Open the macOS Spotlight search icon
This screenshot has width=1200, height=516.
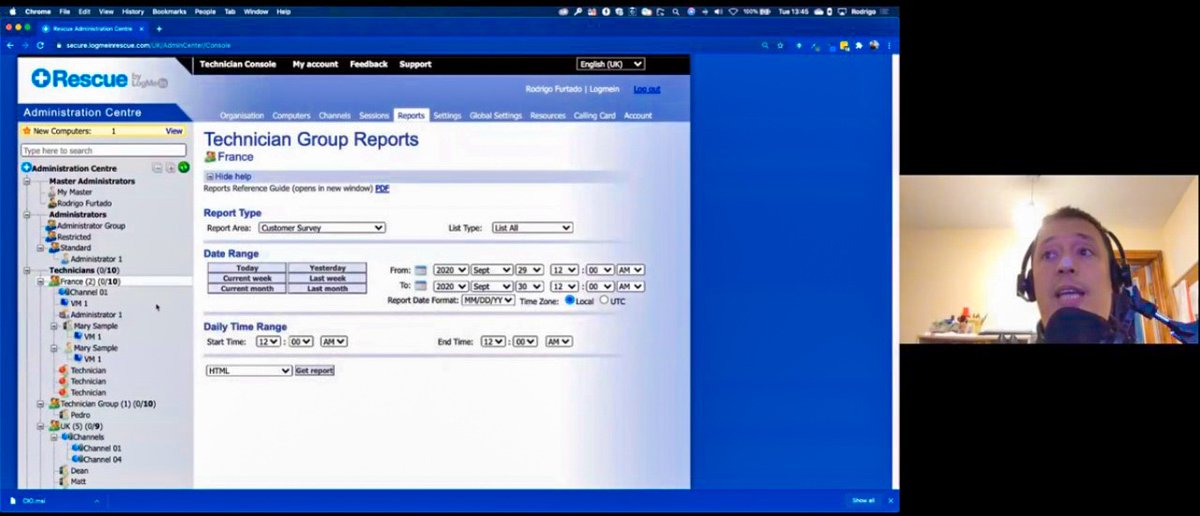677,11
